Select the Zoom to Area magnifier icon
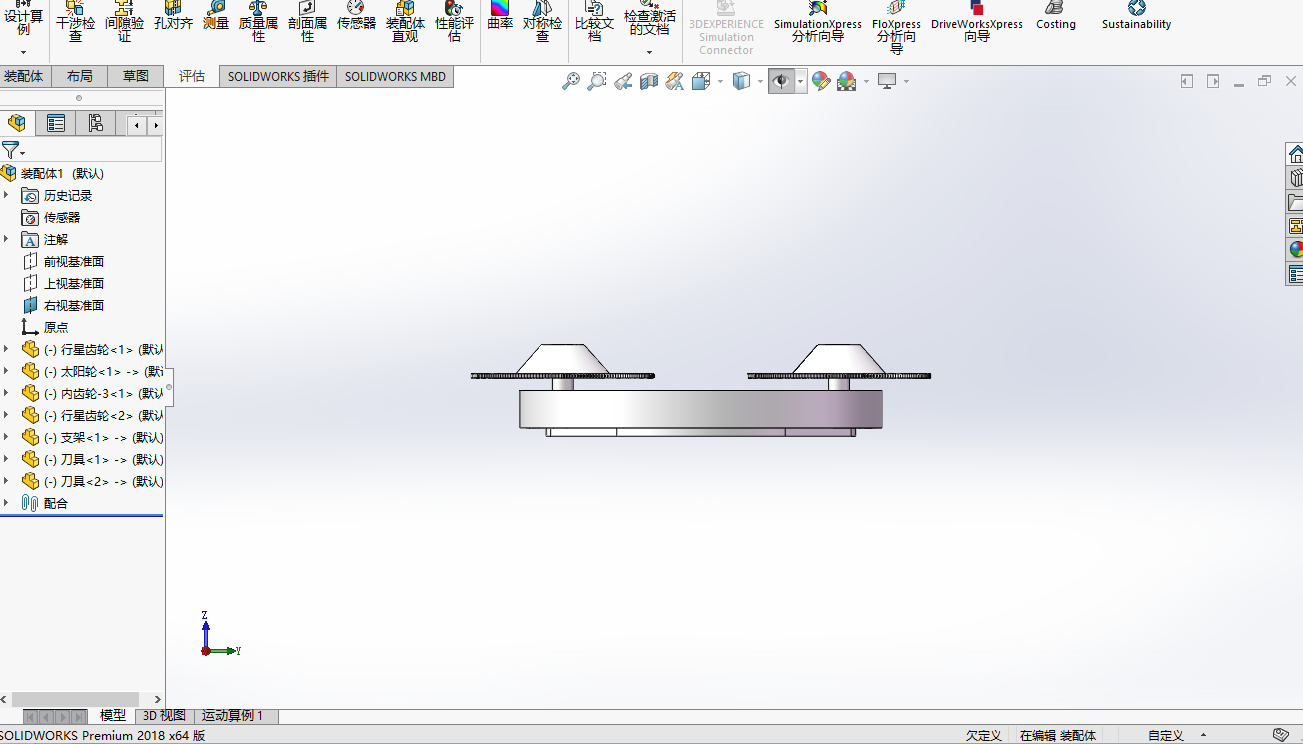Screen dimensions: 1303x744 (x=597, y=81)
